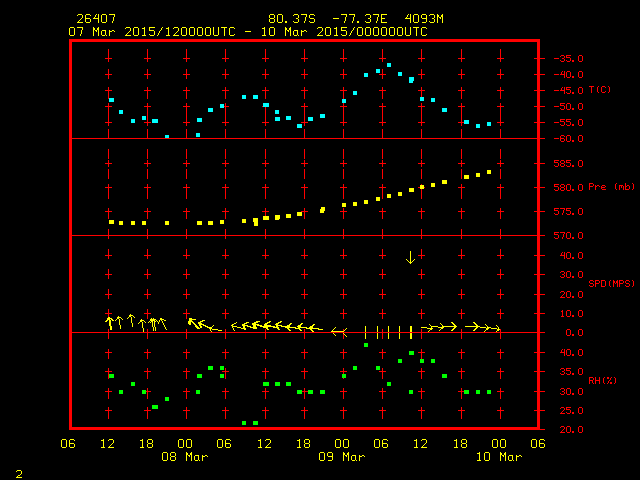The width and height of the screenshot is (640, 480).
Task: Click the highest cyan temperature data point
Action: (x=389, y=65)
